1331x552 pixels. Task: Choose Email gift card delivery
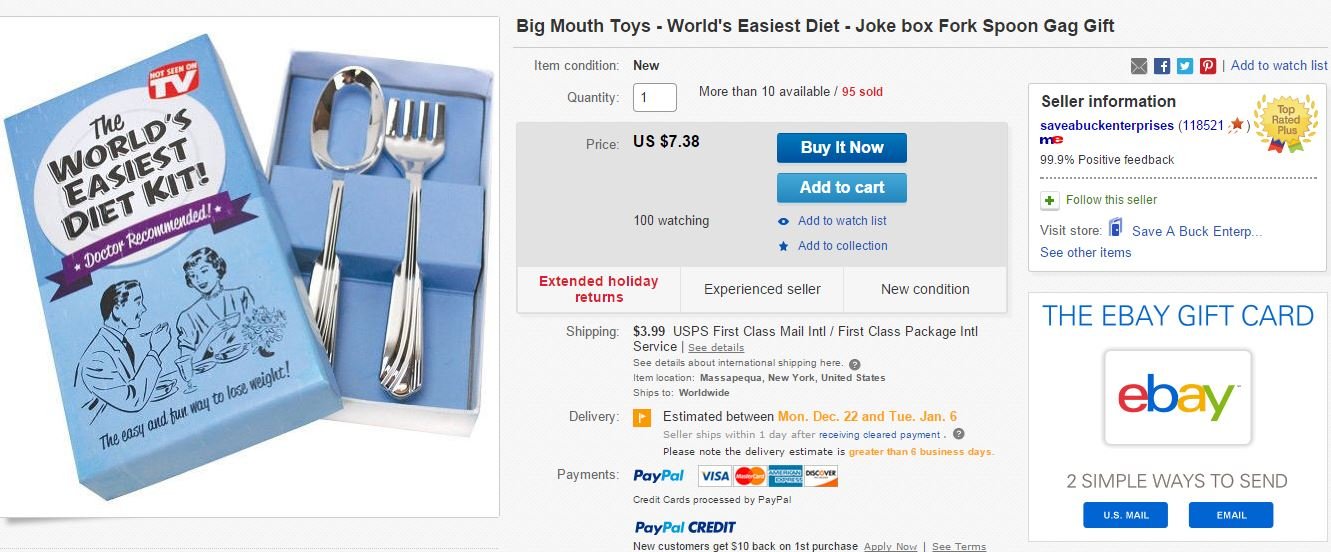tap(1230, 515)
